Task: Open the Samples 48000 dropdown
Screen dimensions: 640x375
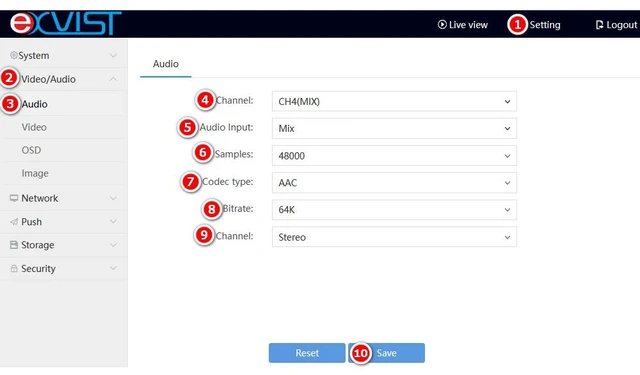Action: click(x=394, y=156)
